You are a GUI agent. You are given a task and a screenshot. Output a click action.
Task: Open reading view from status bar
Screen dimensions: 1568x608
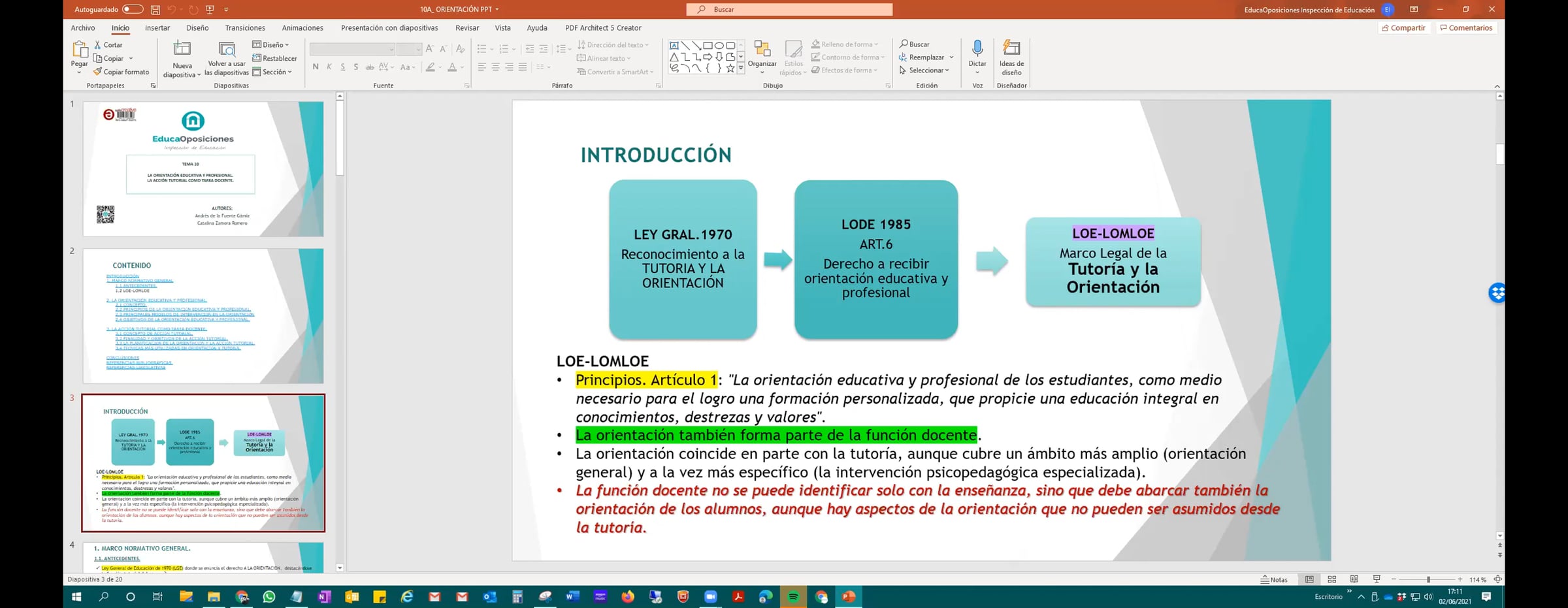[x=1354, y=579]
